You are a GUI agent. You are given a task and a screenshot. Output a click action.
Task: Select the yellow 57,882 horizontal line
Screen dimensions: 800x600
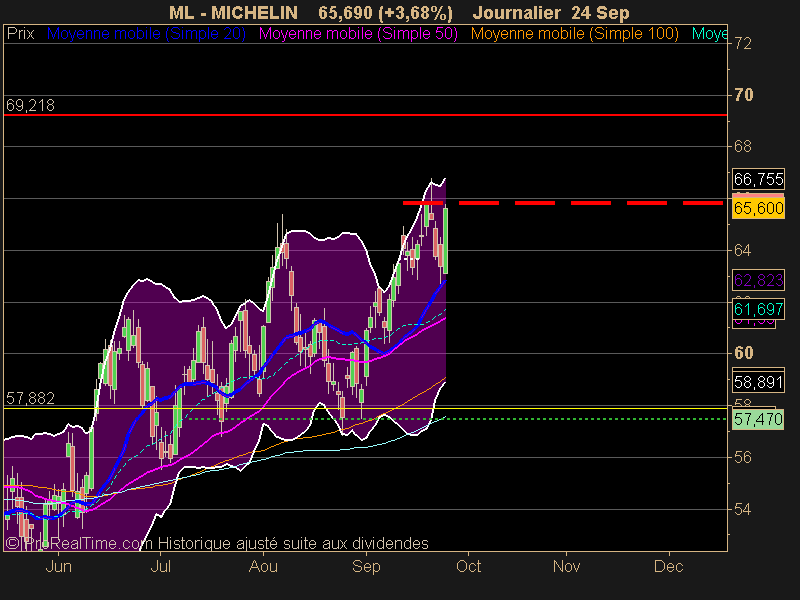365,409
